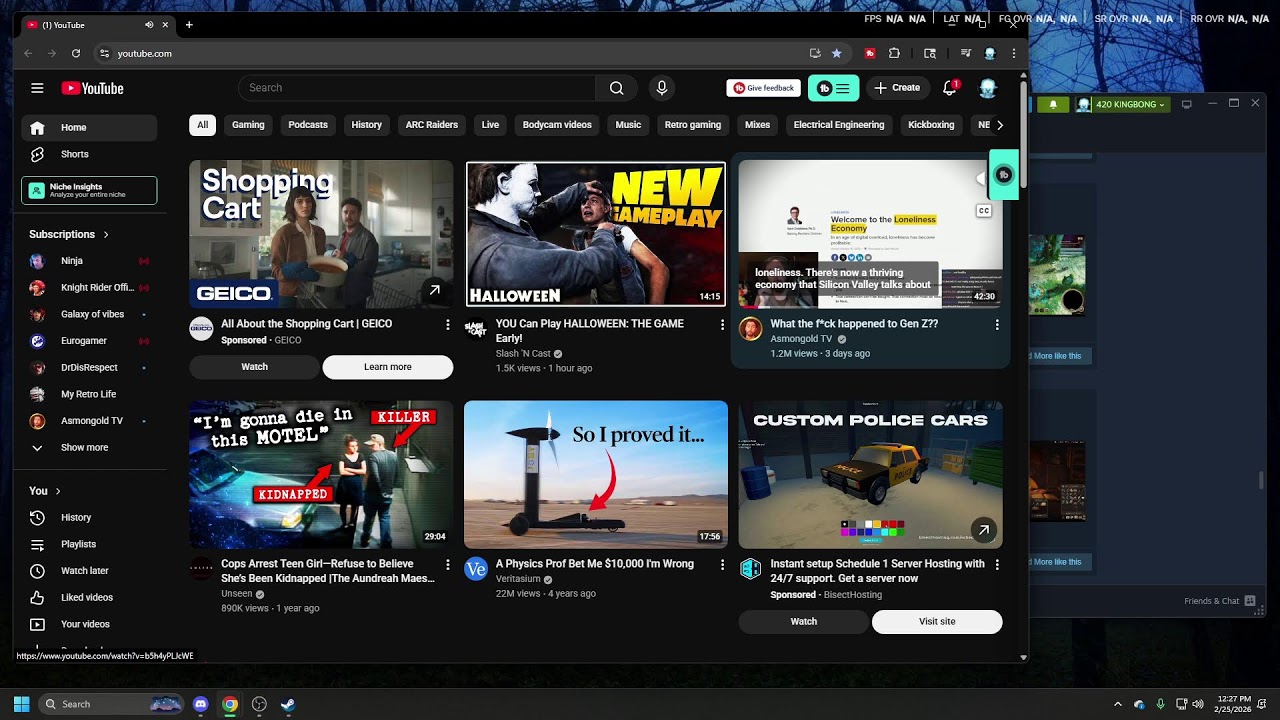
Task: Show next category chips with arrow
Action: tap(999, 125)
